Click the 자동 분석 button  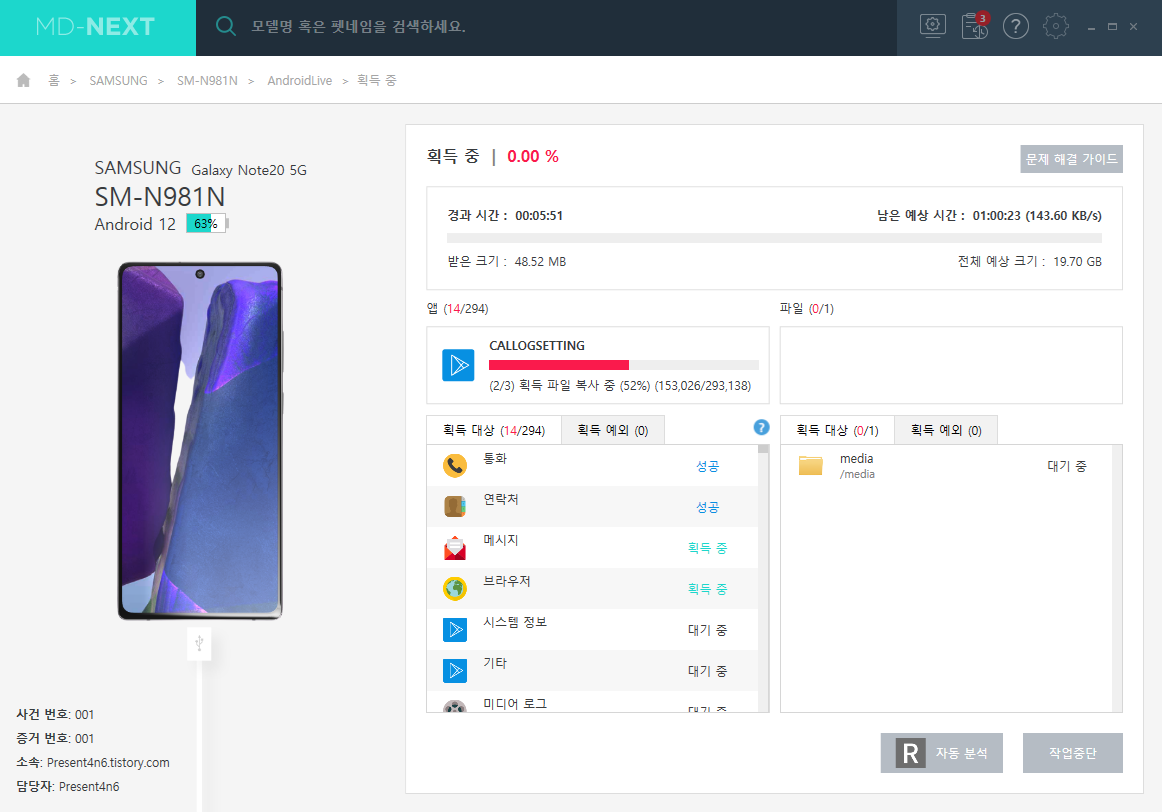[x=942, y=753]
